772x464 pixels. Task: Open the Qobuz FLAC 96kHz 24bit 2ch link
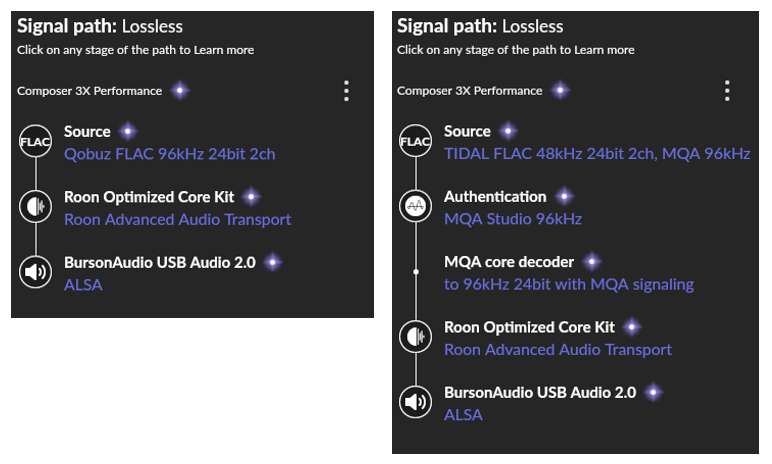169,154
